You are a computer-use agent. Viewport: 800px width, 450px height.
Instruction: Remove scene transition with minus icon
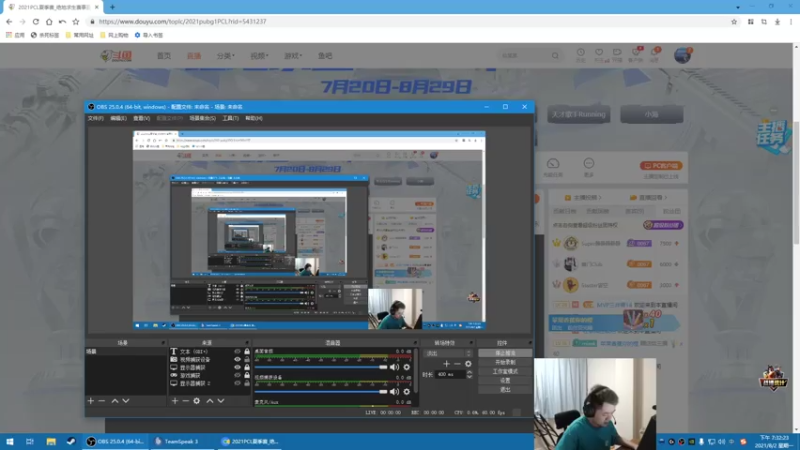(x=457, y=364)
